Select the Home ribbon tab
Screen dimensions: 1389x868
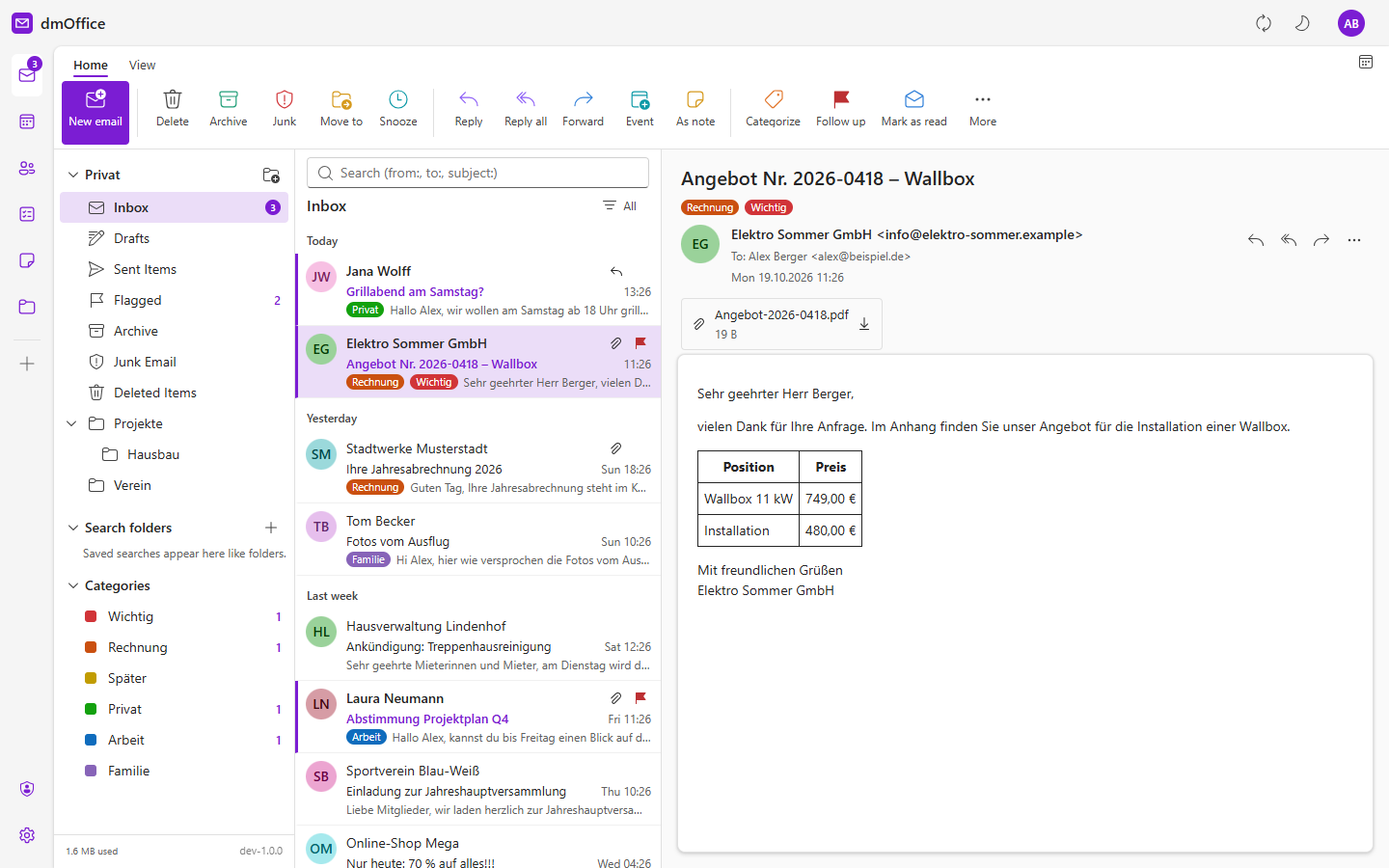91,66
